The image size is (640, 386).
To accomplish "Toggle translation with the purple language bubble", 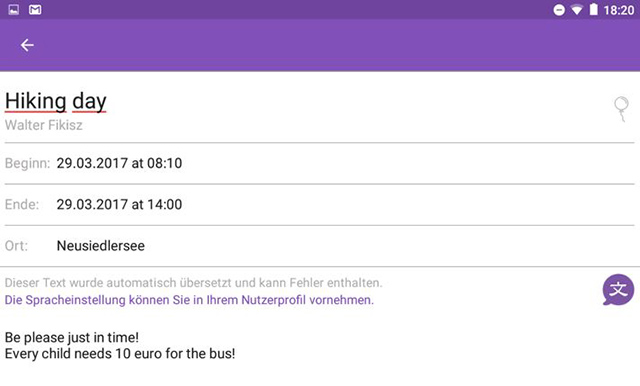I will coord(618,290).
